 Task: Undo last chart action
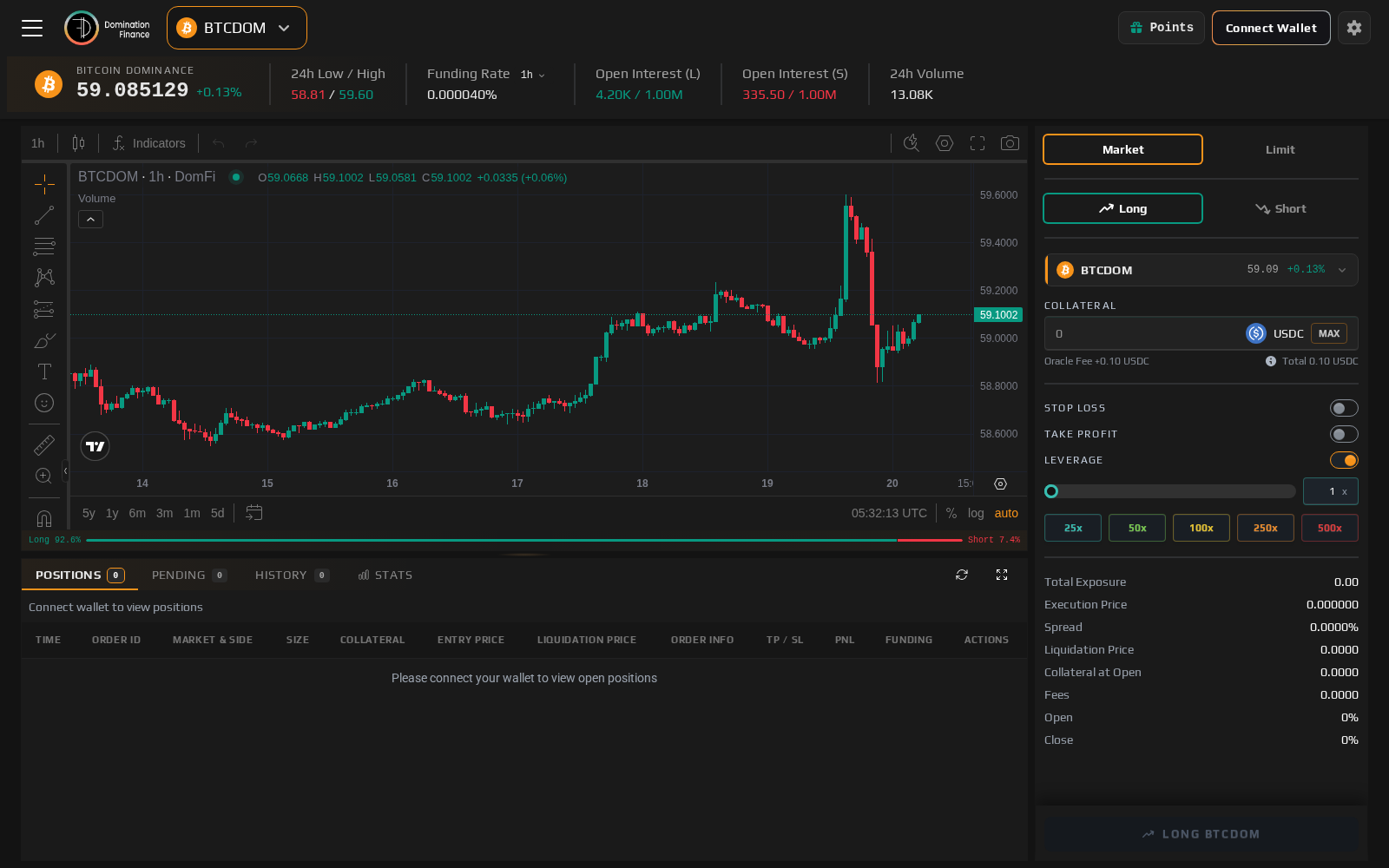coord(219,143)
